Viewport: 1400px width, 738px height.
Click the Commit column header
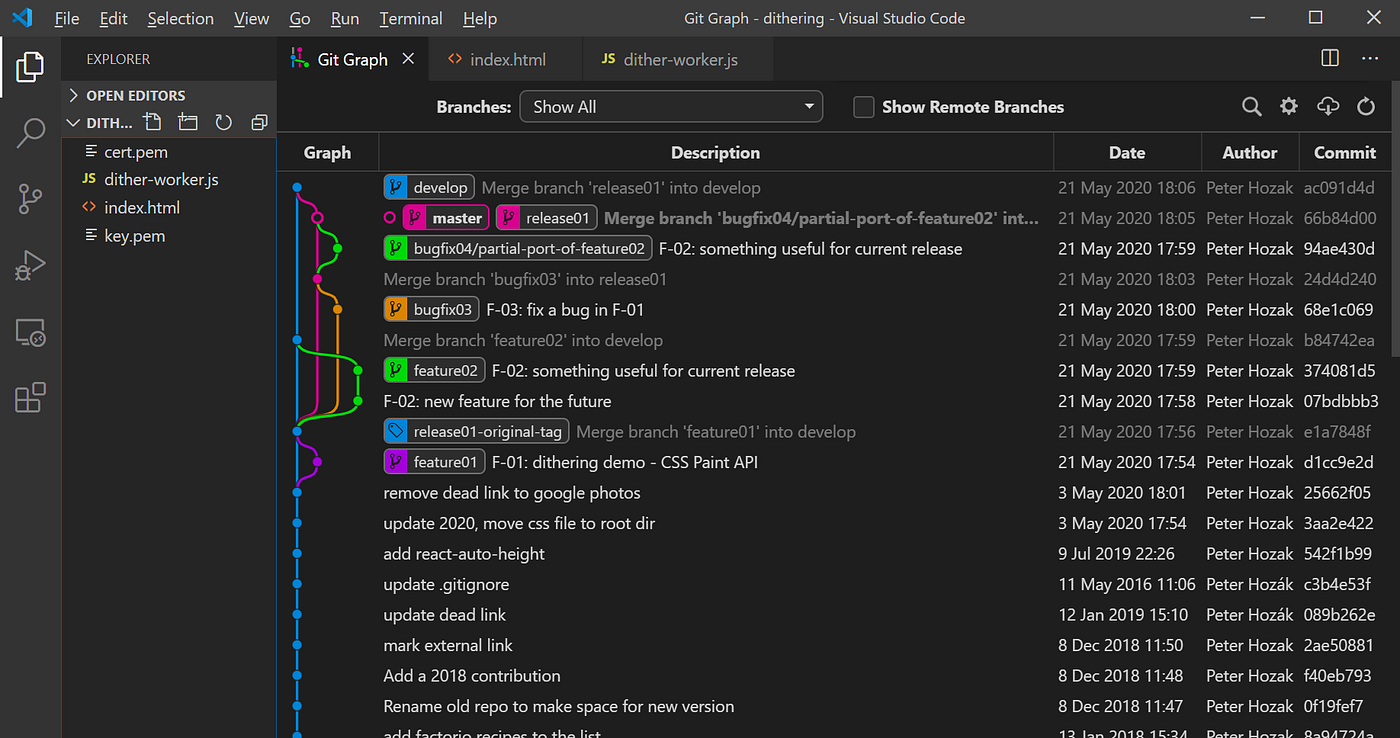point(1345,153)
